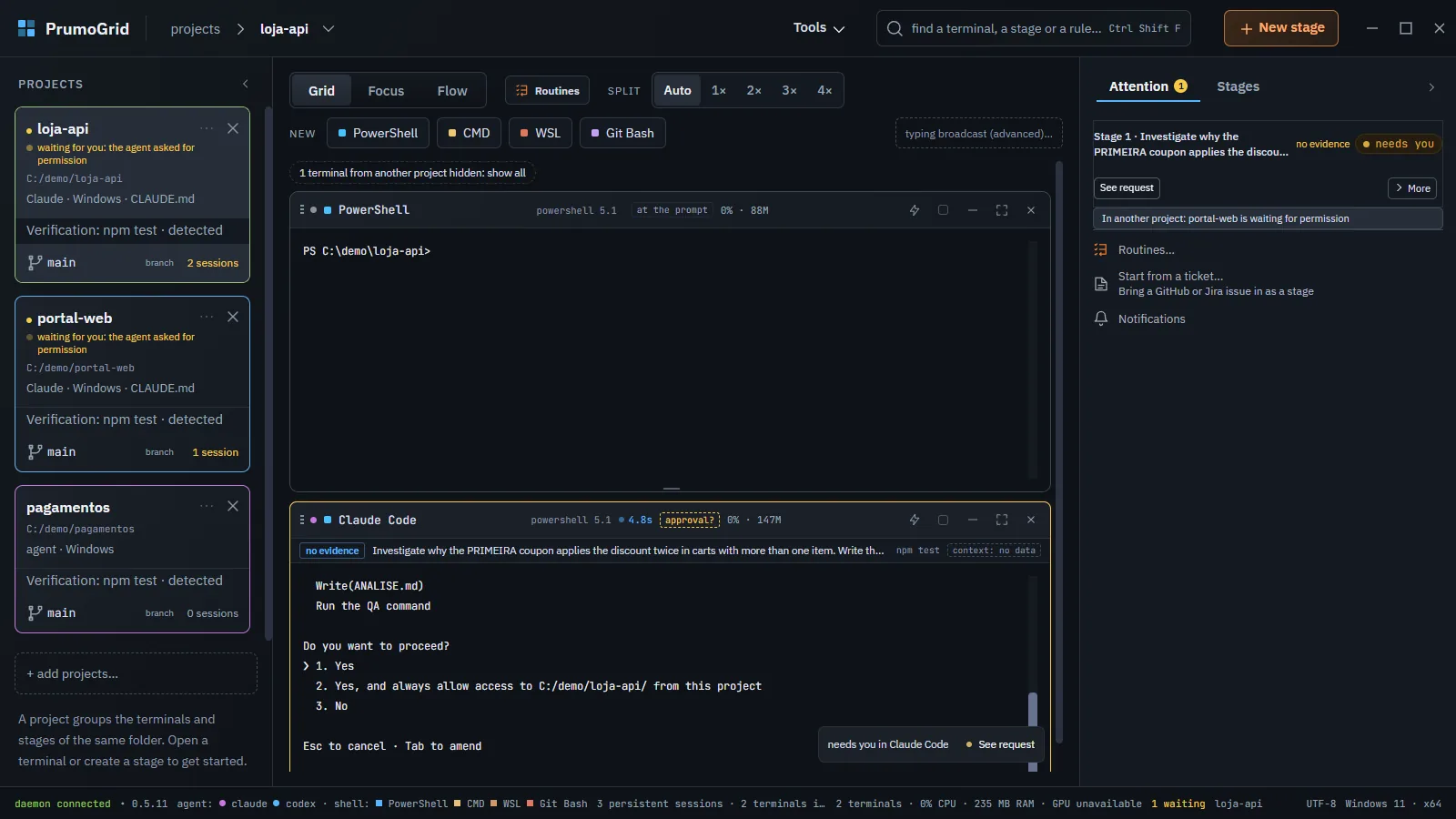Viewport: 1456px width, 819px height.
Task: Click the square stop icon in PowerShell header
Action: [x=944, y=210]
